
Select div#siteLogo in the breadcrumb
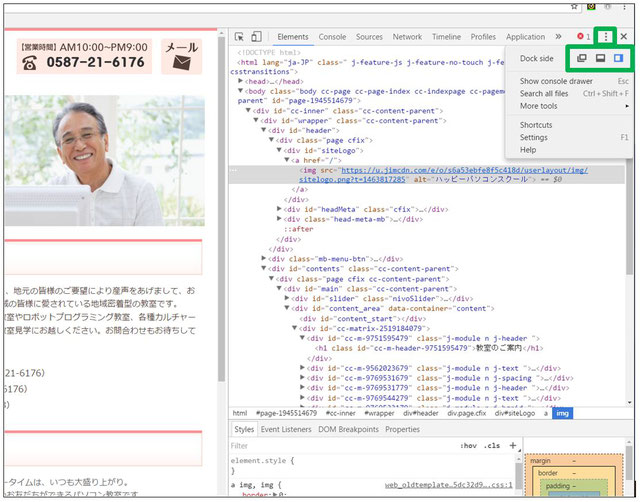pos(515,413)
